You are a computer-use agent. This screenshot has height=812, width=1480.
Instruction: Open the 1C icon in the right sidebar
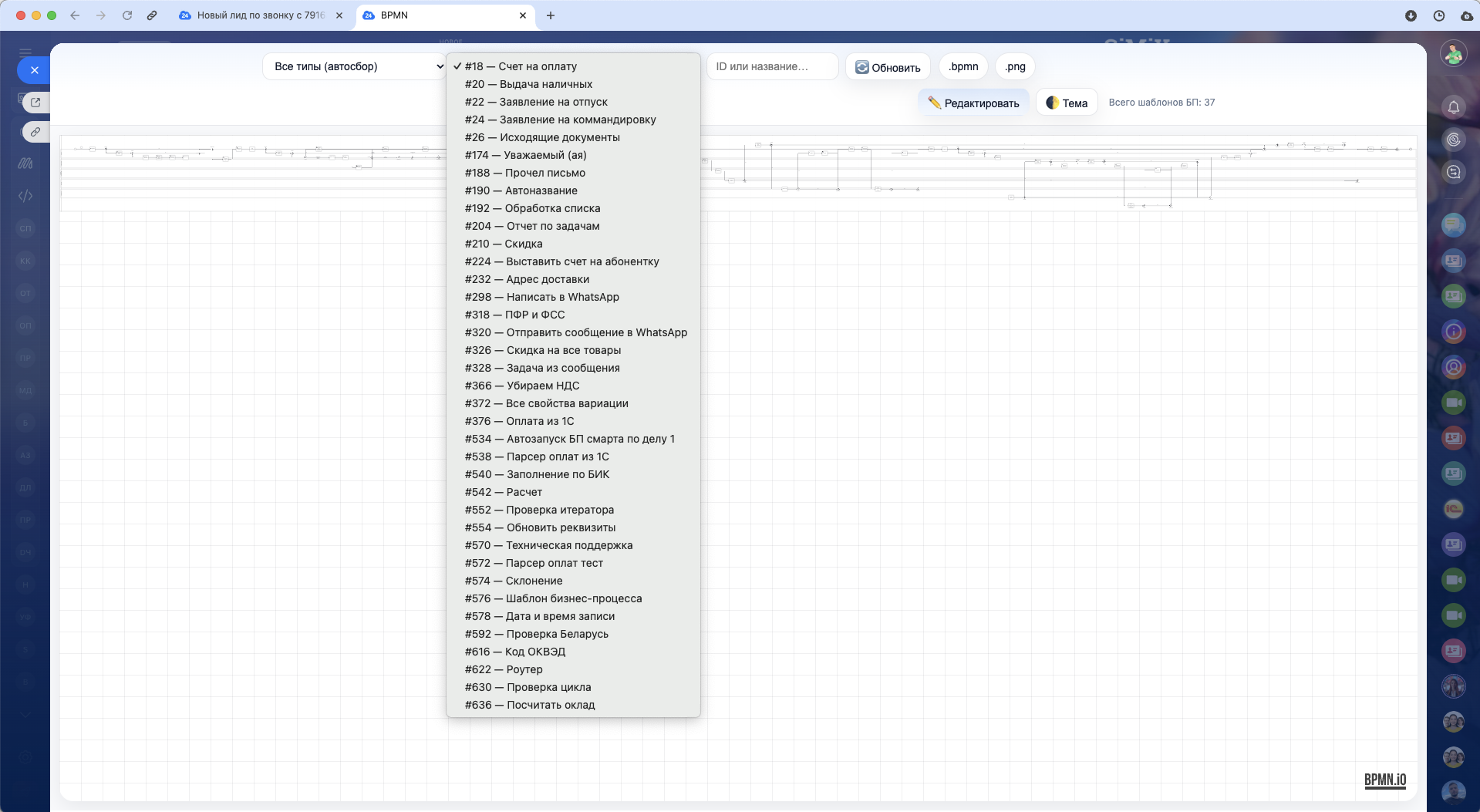pos(1454,509)
